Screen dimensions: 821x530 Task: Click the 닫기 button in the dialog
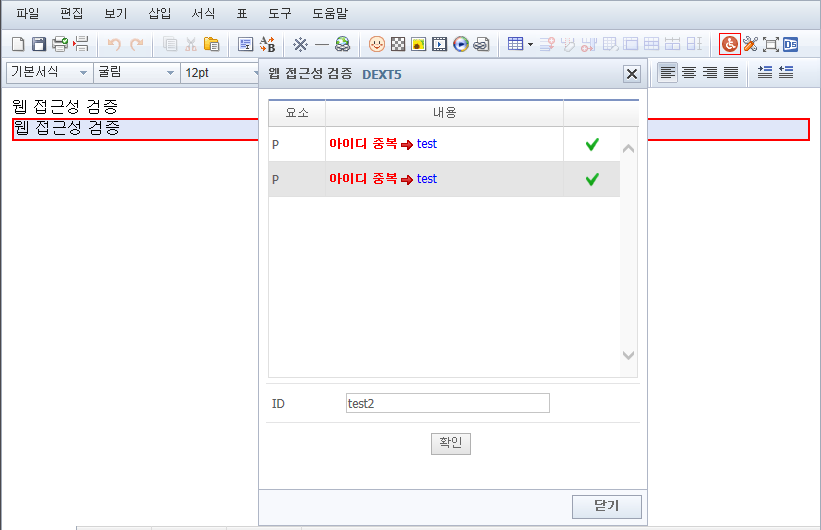pos(607,506)
